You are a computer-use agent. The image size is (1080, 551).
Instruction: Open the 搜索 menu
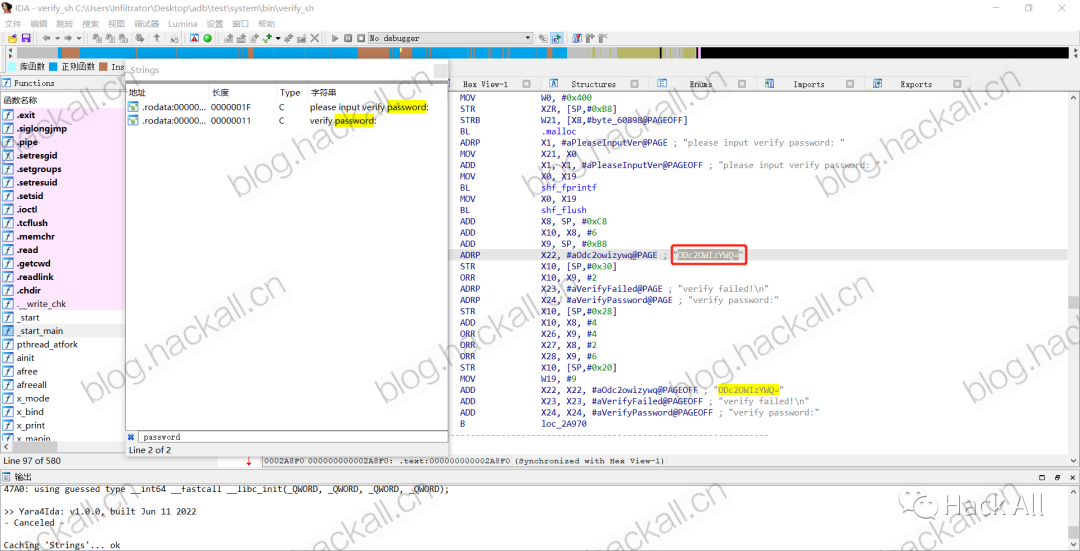(90, 24)
